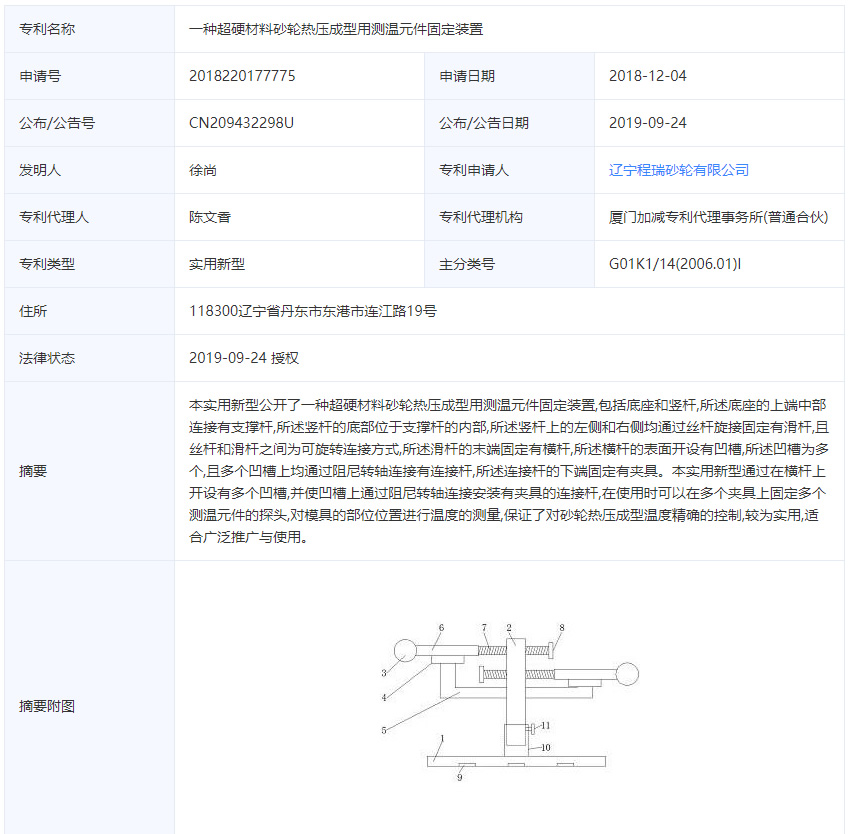
Task: Select publication date 2019-09-24 value
Action: [x=647, y=123]
